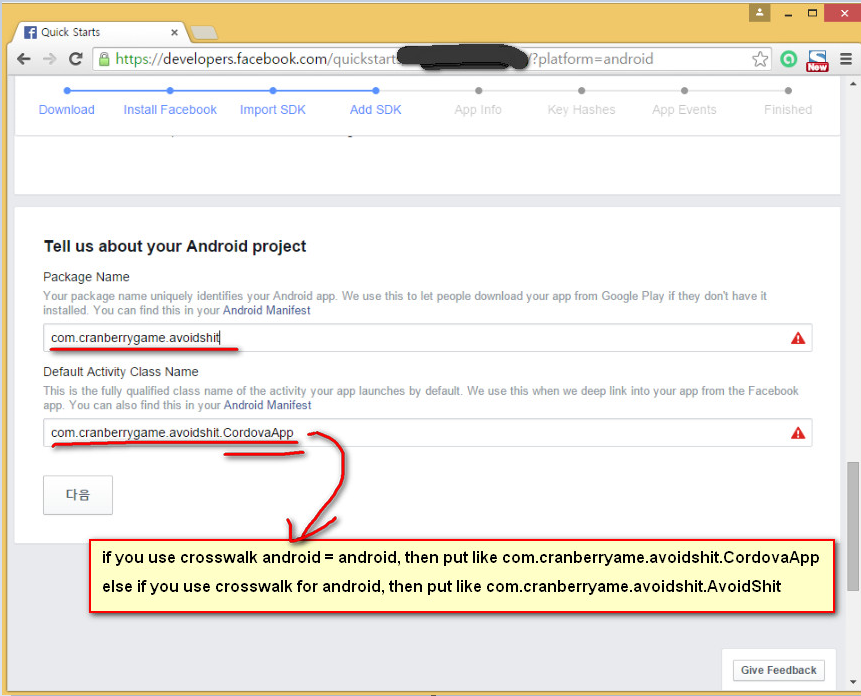Click the scrollbar down arrow

tap(853, 682)
